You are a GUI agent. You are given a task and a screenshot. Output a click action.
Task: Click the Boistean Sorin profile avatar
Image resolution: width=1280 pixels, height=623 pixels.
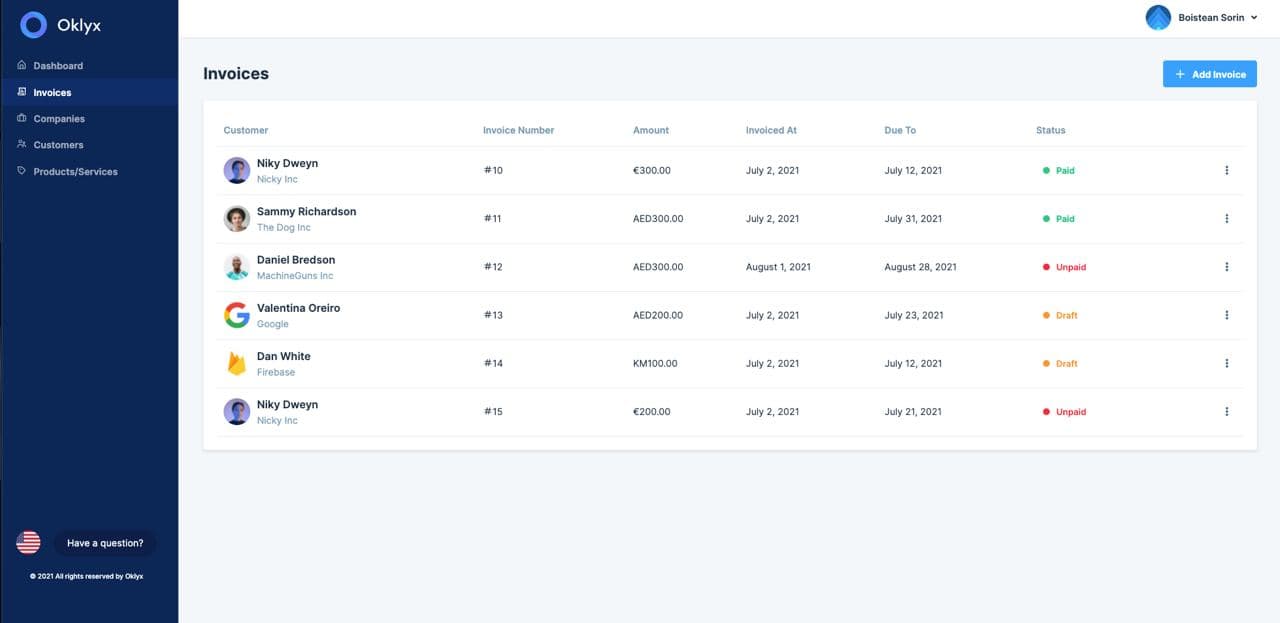click(1158, 18)
